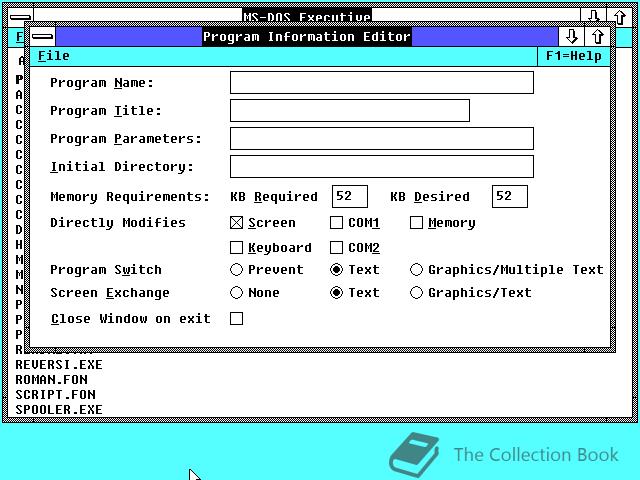Minimize Program Information Editor with the down arrow

coord(571,37)
